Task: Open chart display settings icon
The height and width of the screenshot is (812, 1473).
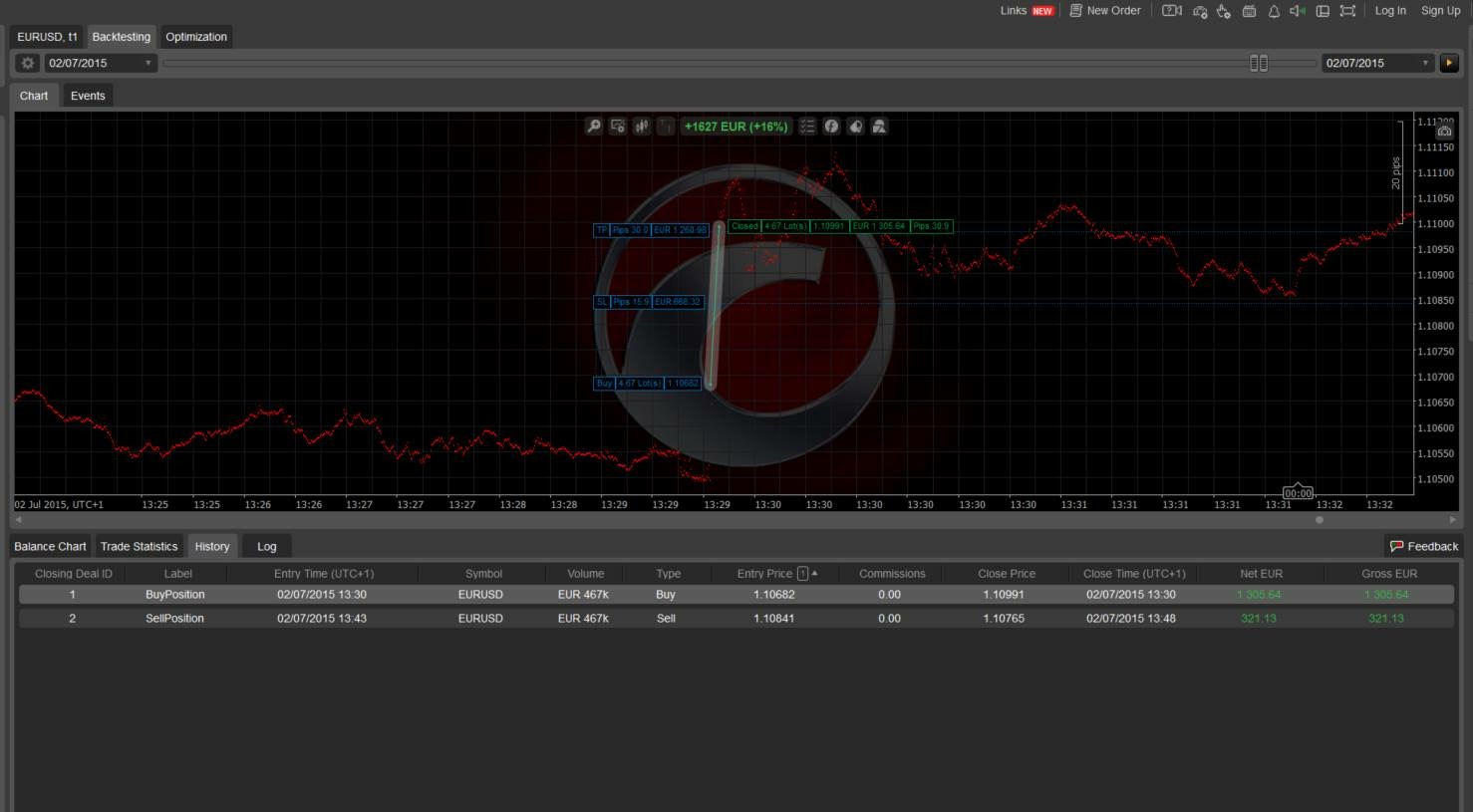Action: 618,127
